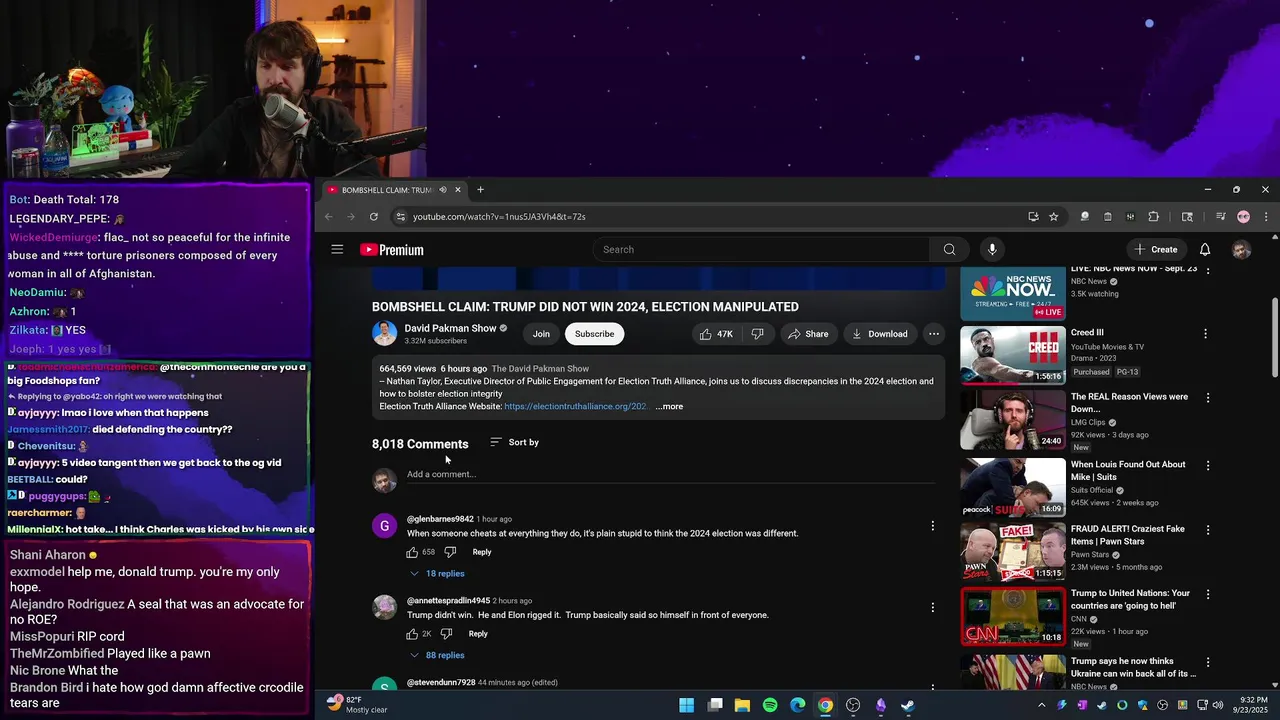Screen dimensions: 1280x720
Task: Open the Sort by comments dropdown
Action: click(514, 442)
